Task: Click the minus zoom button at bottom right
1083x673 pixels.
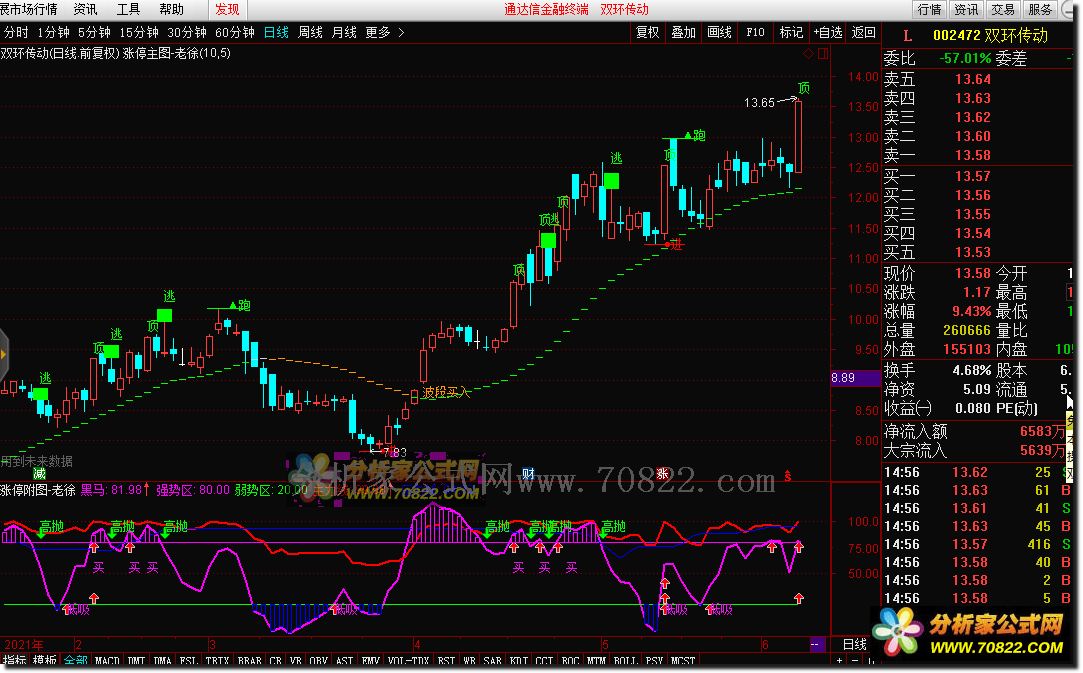Action: point(855,661)
